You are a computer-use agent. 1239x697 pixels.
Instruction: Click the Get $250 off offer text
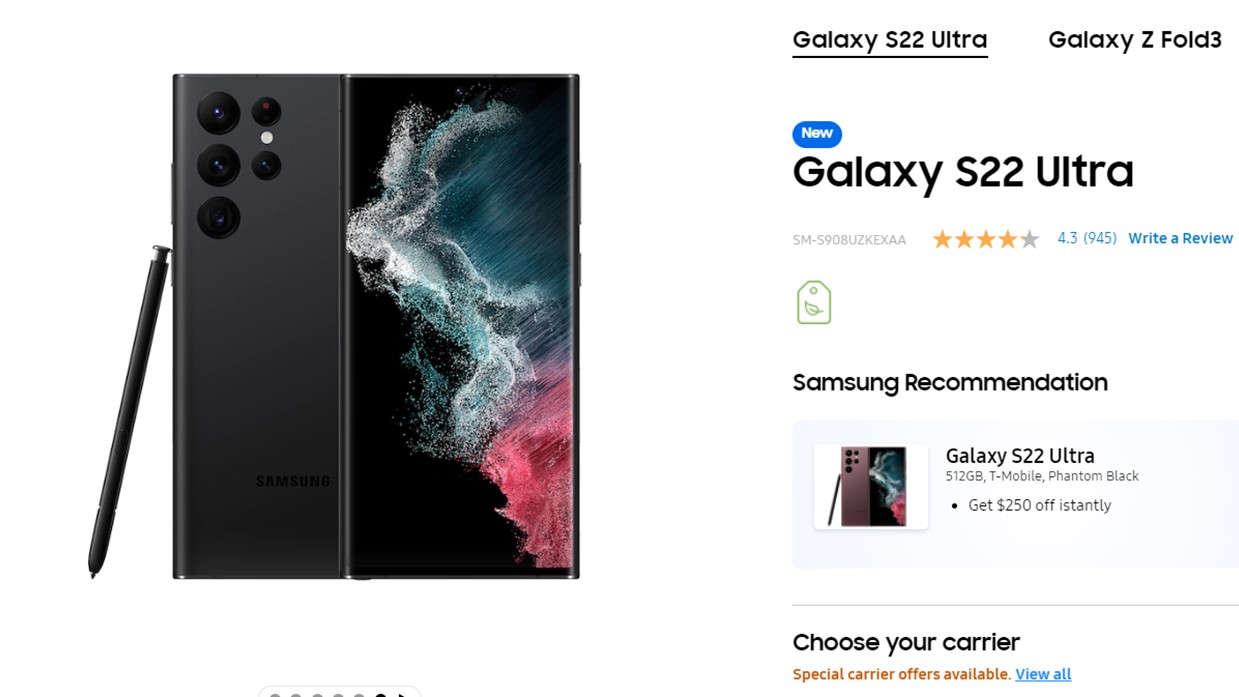[1039, 505]
